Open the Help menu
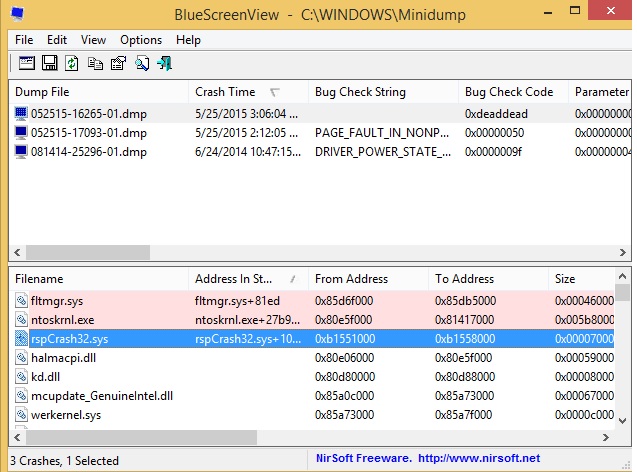Screen dimensions: 637x472 [x=188, y=40]
